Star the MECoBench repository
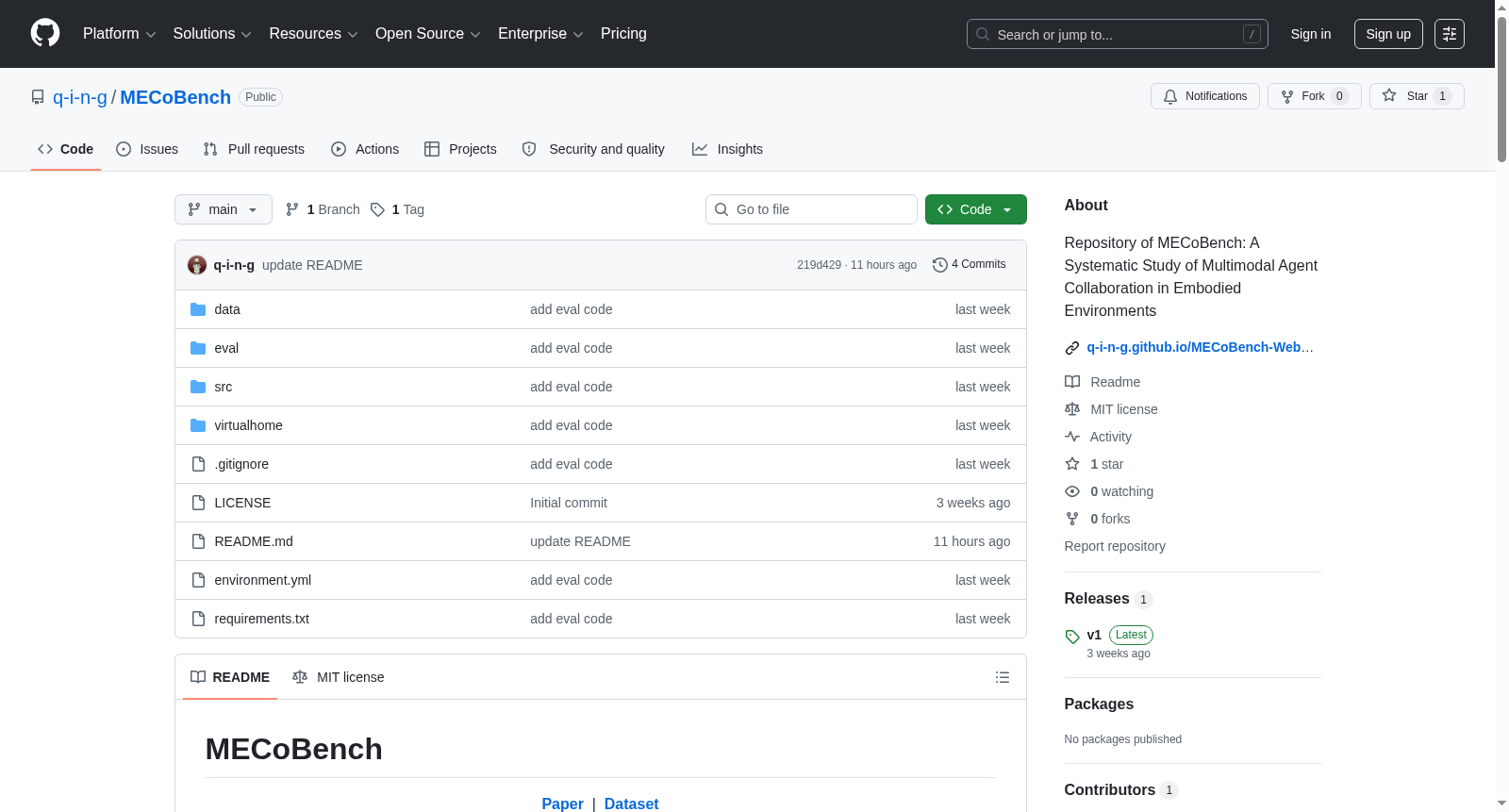1509x812 pixels. pos(1417,96)
